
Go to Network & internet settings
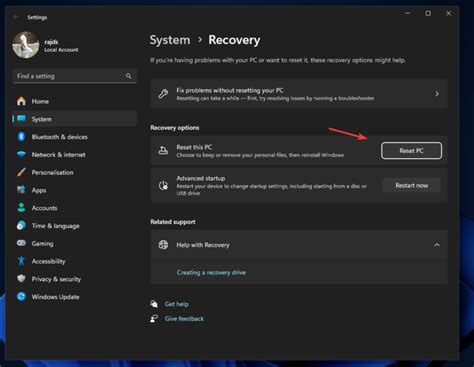[x=74, y=154]
